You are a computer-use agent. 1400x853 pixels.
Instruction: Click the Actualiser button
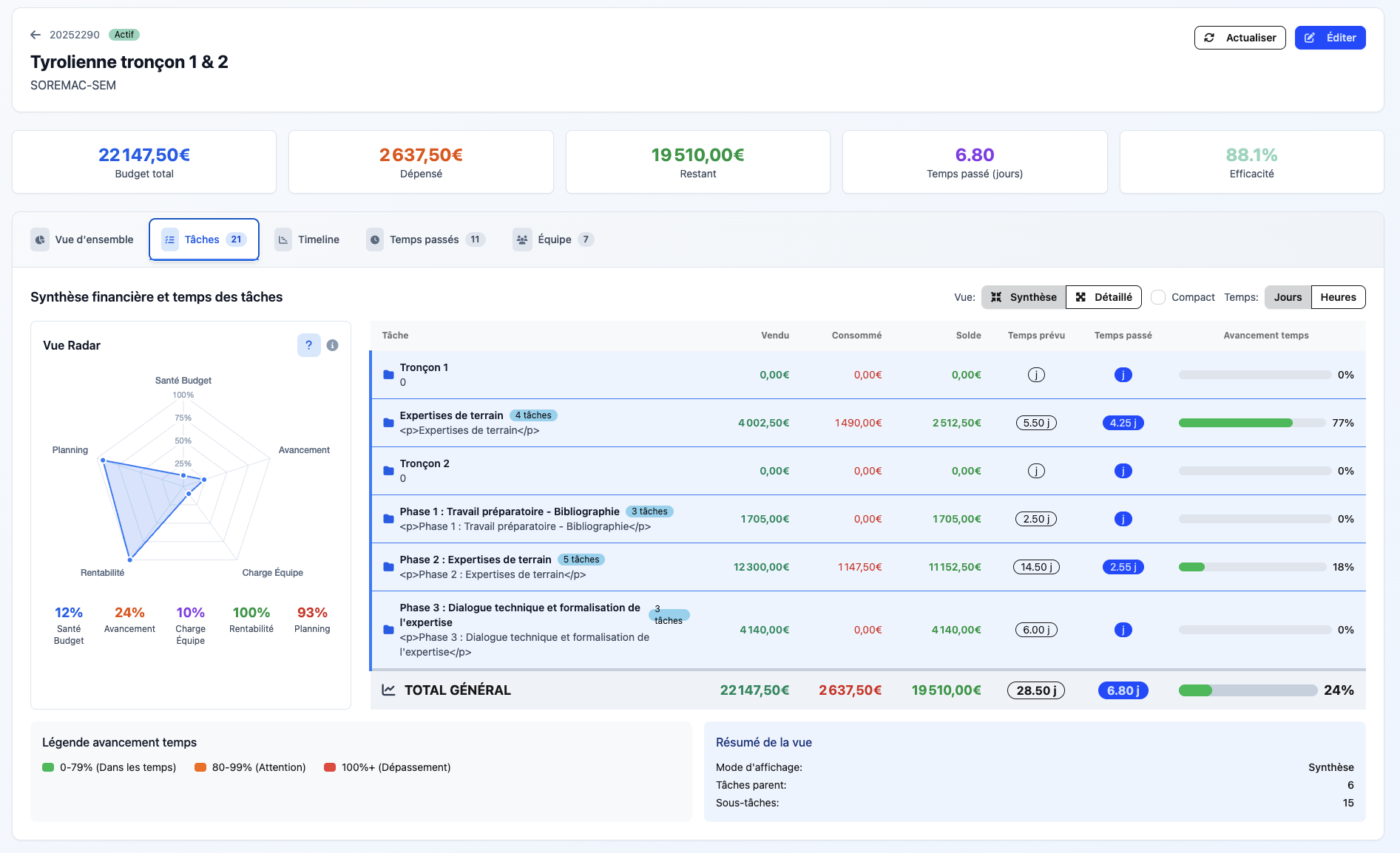(1240, 38)
